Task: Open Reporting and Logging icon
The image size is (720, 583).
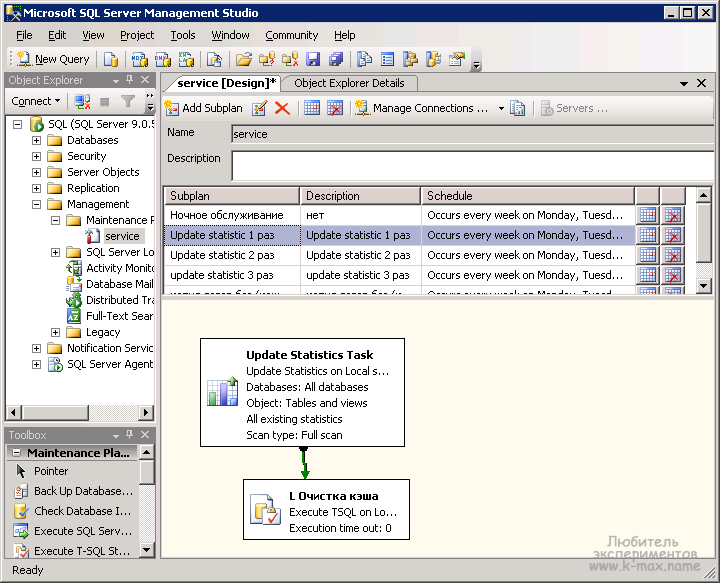Action: pos(518,108)
